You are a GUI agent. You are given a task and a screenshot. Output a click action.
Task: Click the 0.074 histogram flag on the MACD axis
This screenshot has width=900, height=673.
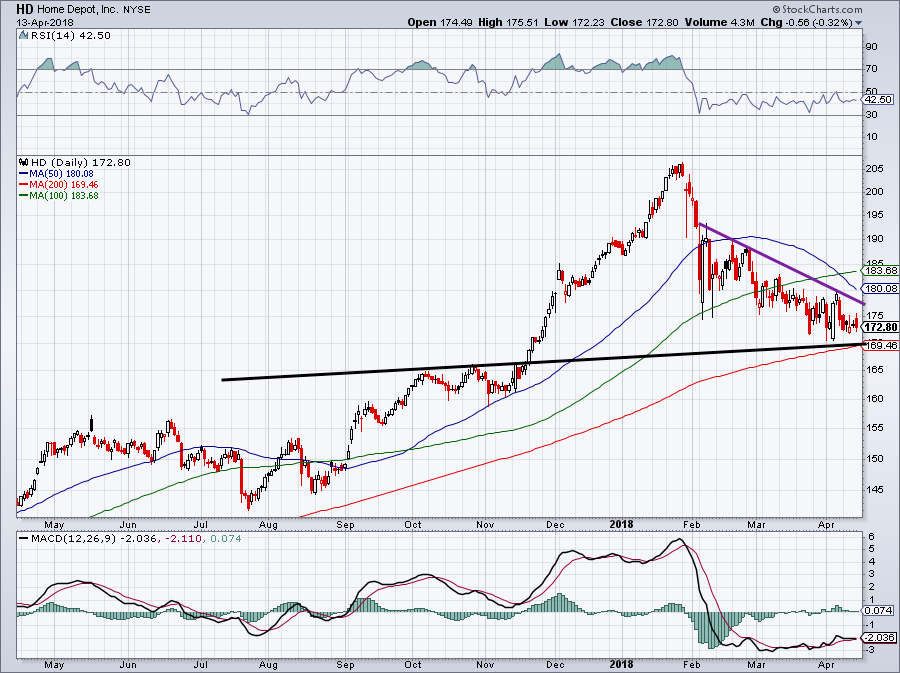click(878, 610)
